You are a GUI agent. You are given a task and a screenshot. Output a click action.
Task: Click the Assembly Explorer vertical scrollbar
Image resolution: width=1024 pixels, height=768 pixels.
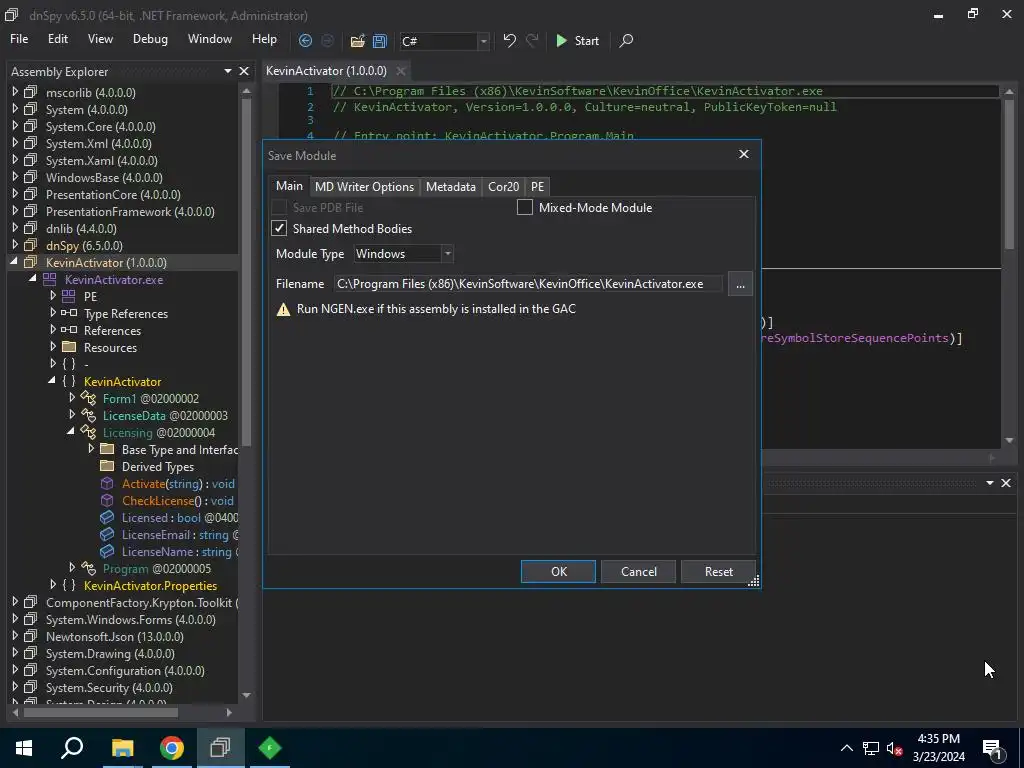(246, 271)
